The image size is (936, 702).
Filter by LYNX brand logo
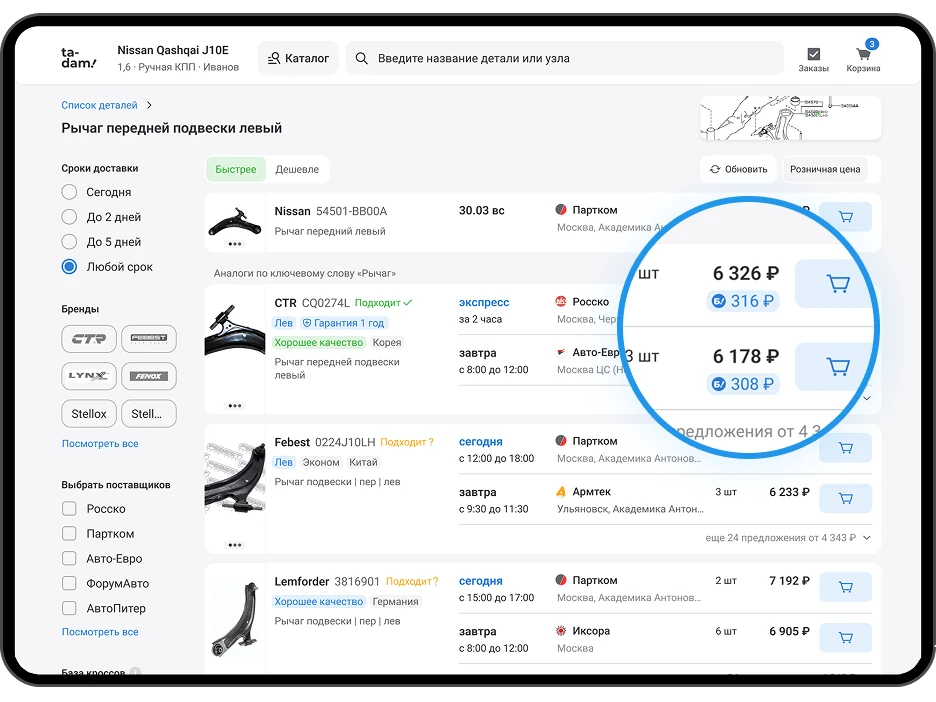89,376
